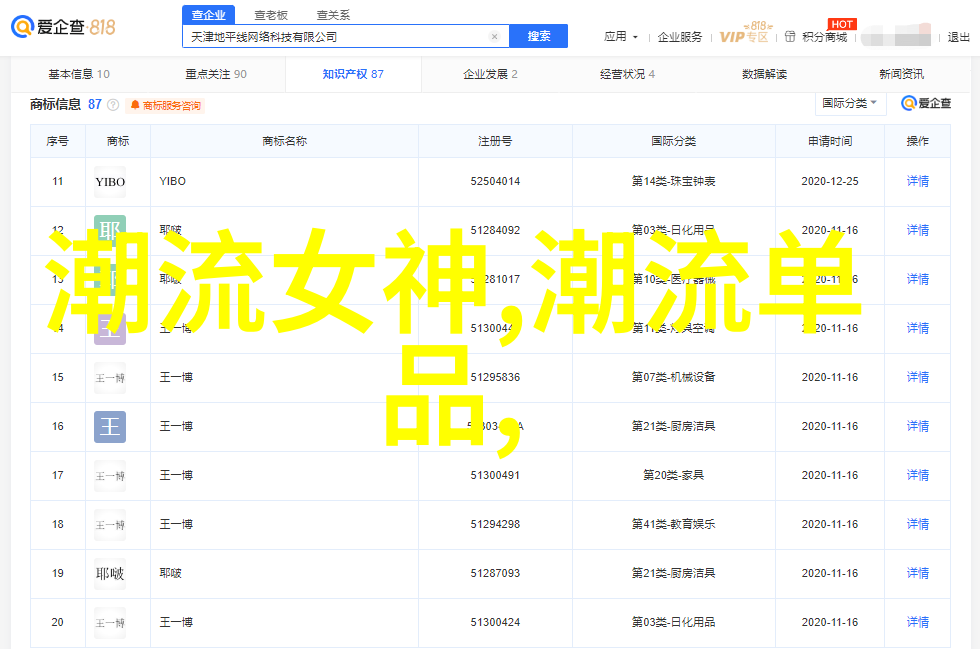
Task: Click the 王一博 trademark image in row 15
Action: point(110,378)
